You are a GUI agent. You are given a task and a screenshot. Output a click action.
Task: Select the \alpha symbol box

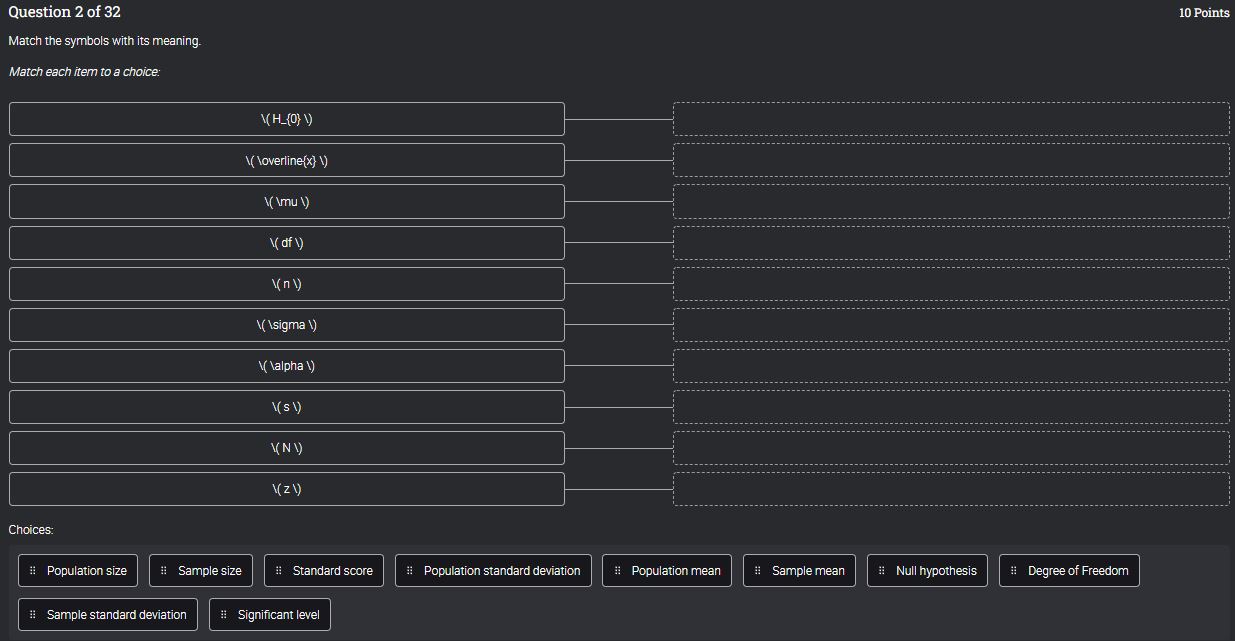point(286,365)
